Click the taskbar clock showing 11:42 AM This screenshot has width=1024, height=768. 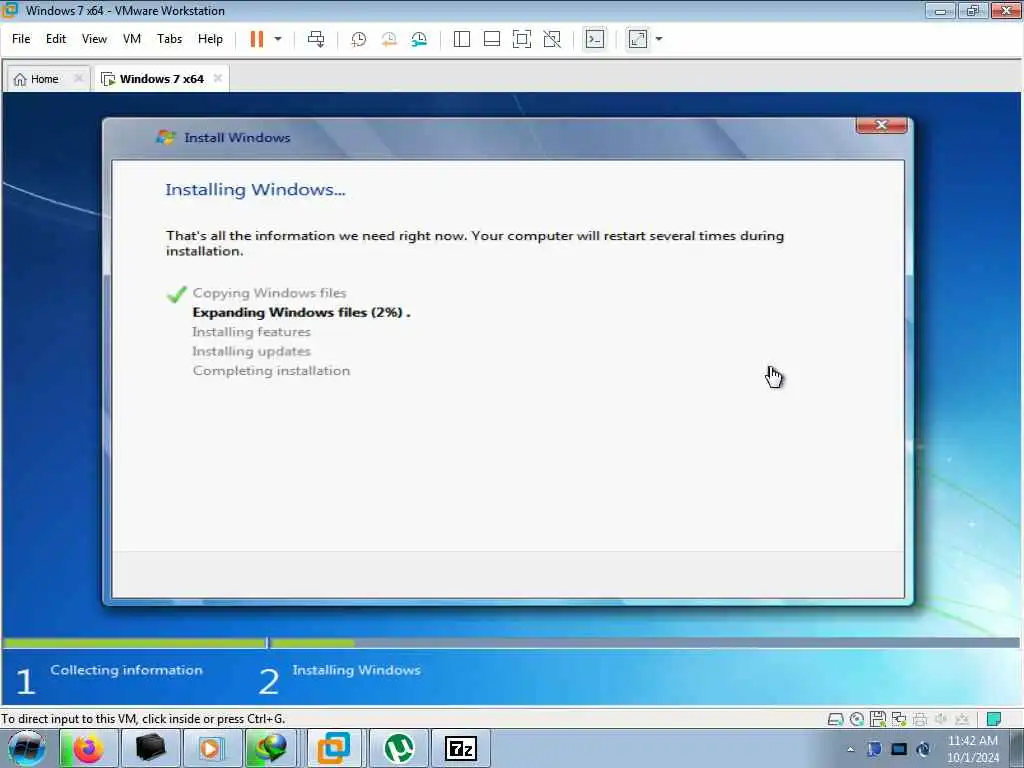[972, 749]
